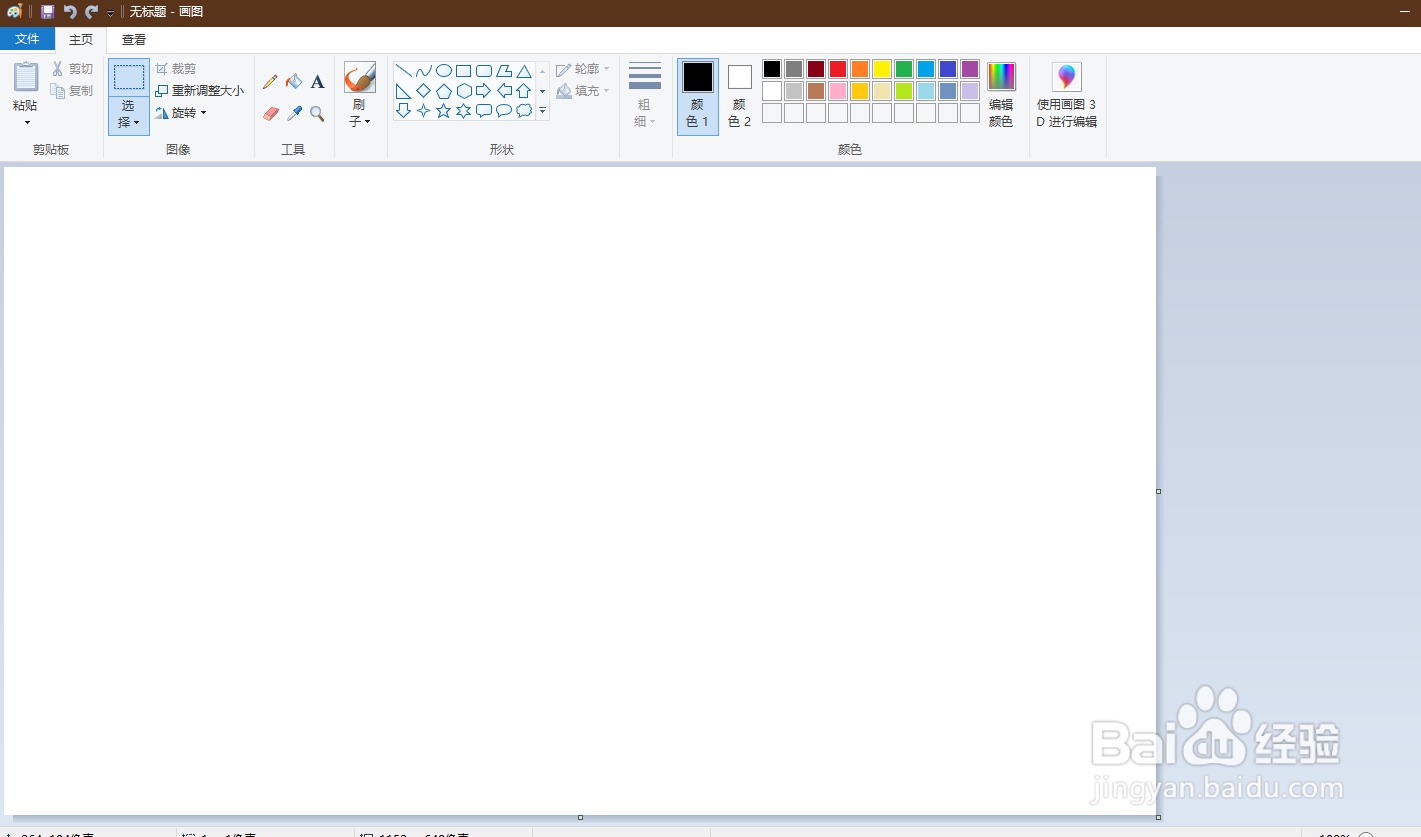Viewport: 1421px width, 837px height.
Task: Choose the Polygon shape
Action: [503, 71]
